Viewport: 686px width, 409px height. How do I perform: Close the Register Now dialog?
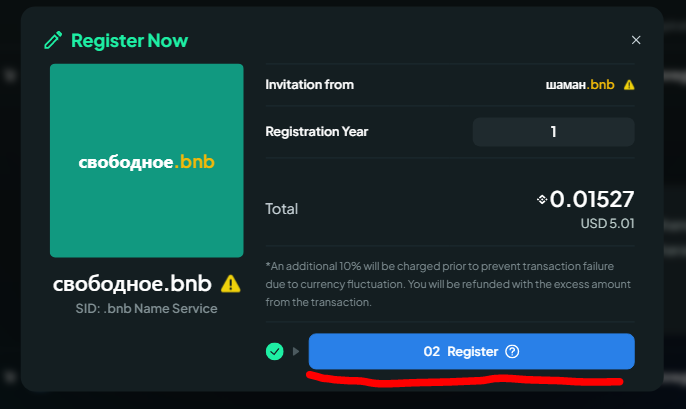[636, 40]
